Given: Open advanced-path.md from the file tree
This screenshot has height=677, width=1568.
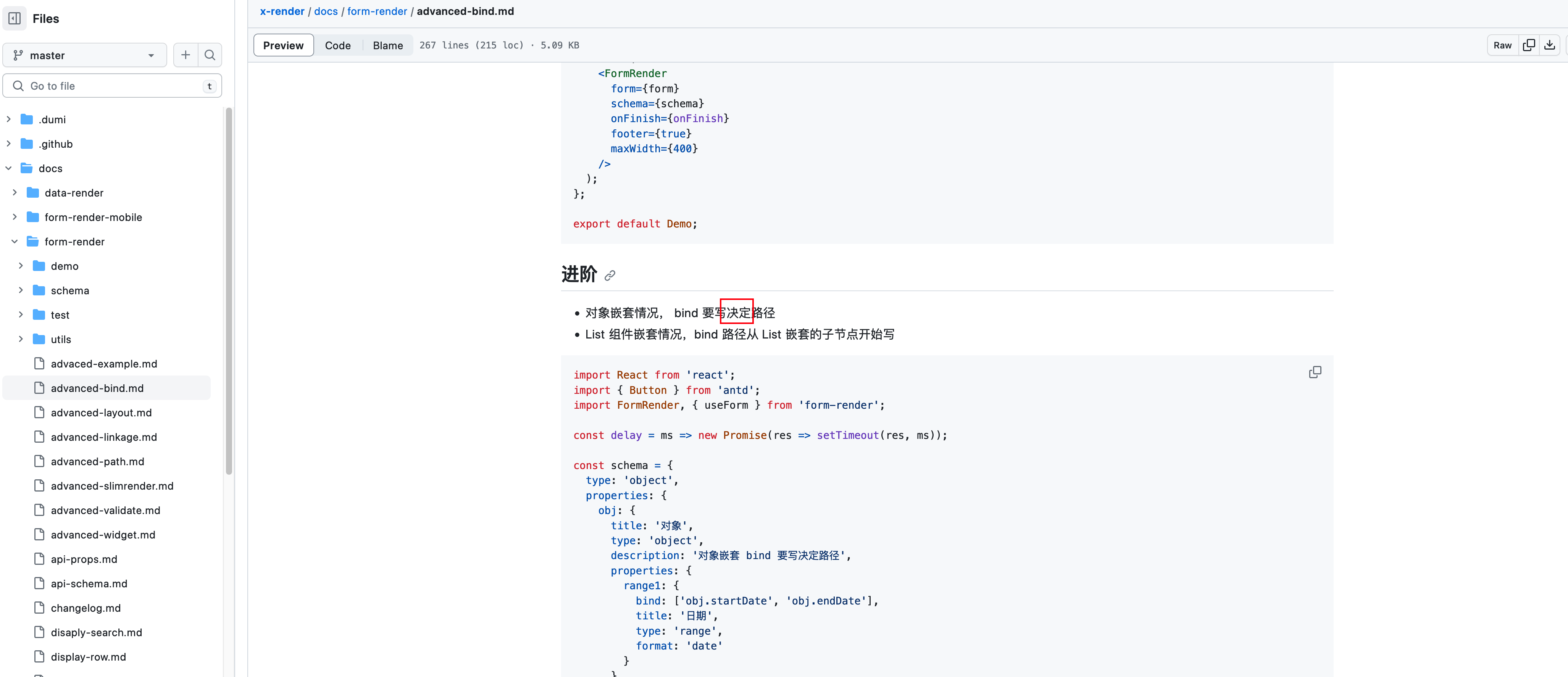Looking at the screenshot, I should 96,461.
